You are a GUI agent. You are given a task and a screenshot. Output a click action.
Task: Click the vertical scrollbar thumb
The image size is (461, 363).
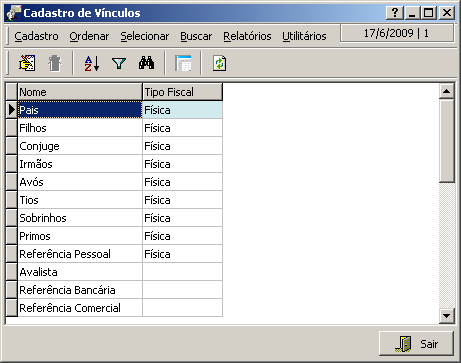point(447,140)
